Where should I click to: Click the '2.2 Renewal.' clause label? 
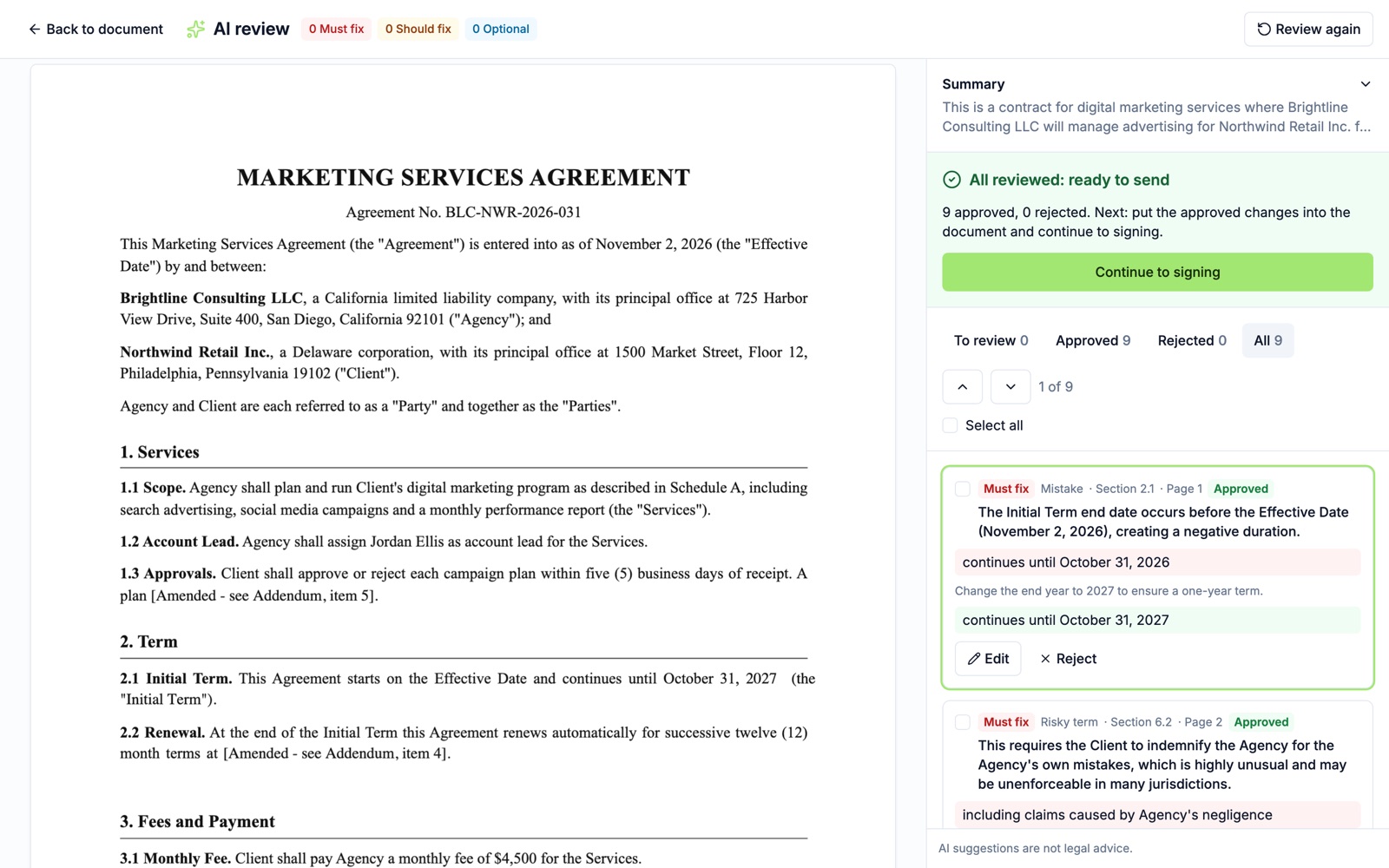162,733
